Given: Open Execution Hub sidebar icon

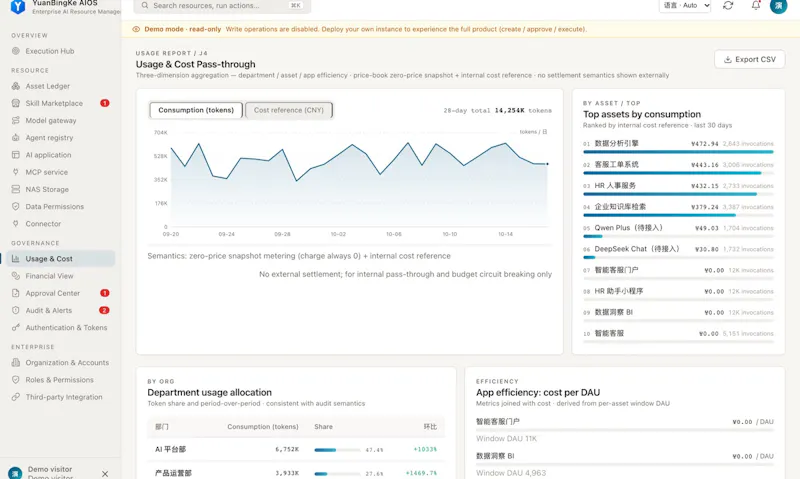Looking at the screenshot, I should click(16, 51).
